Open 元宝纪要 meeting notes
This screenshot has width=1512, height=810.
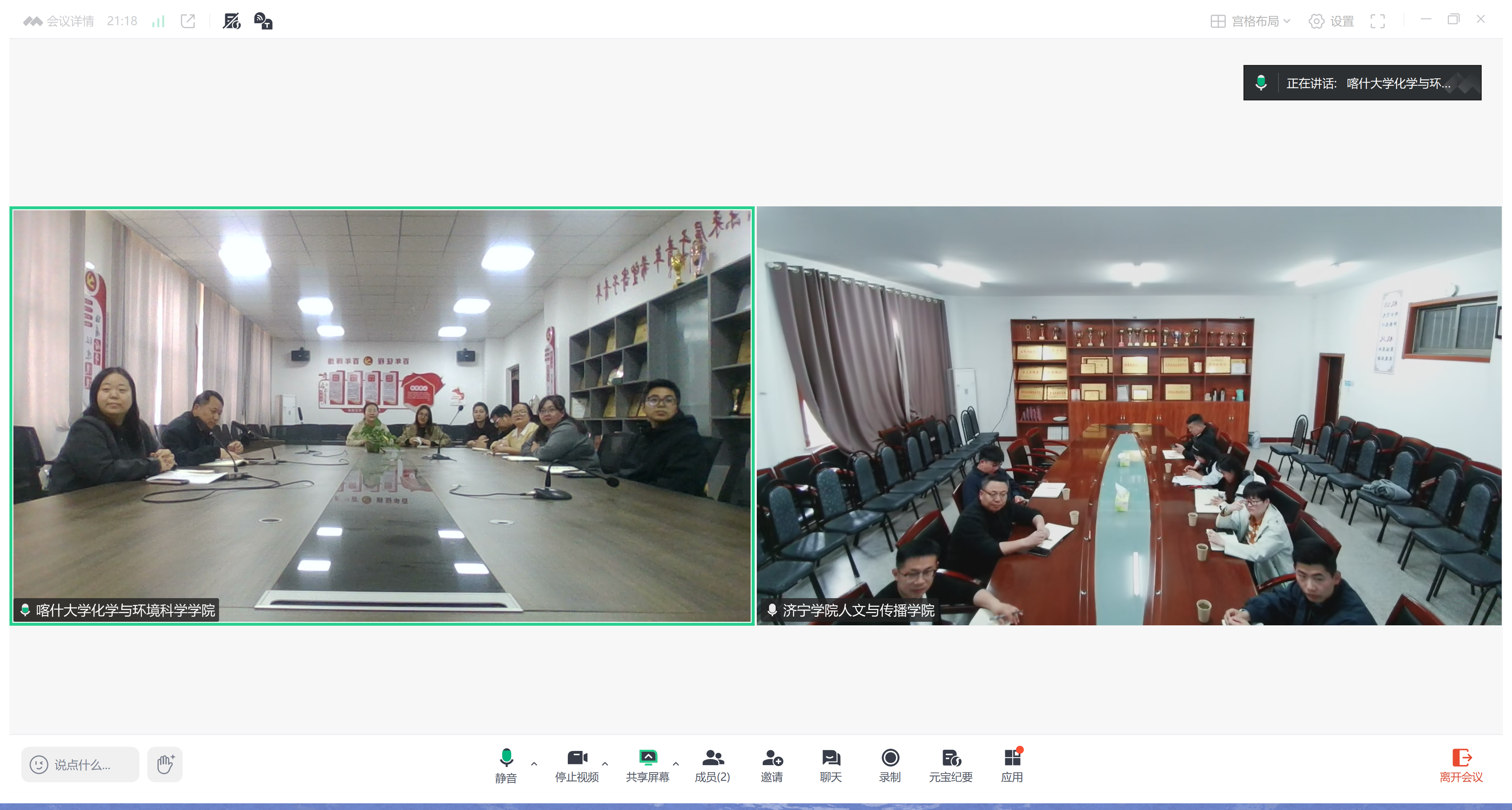[950, 765]
